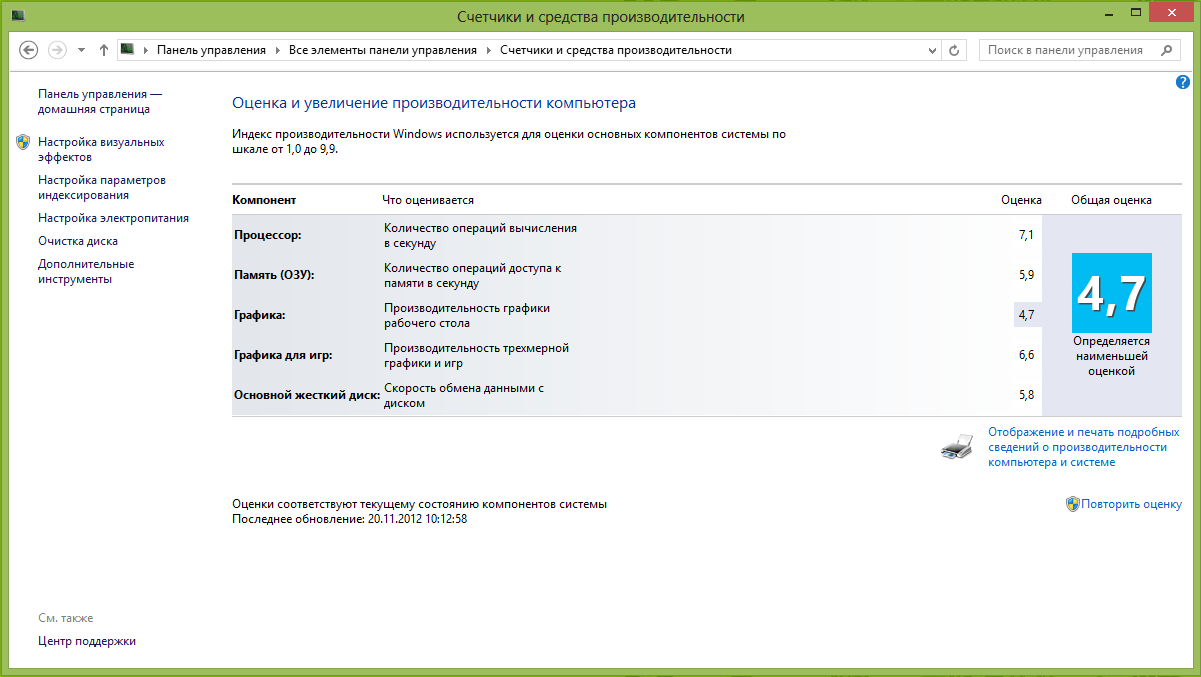This screenshot has width=1201, height=677.
Task: Select the Основной жесткий диск label
Action: 307,395
